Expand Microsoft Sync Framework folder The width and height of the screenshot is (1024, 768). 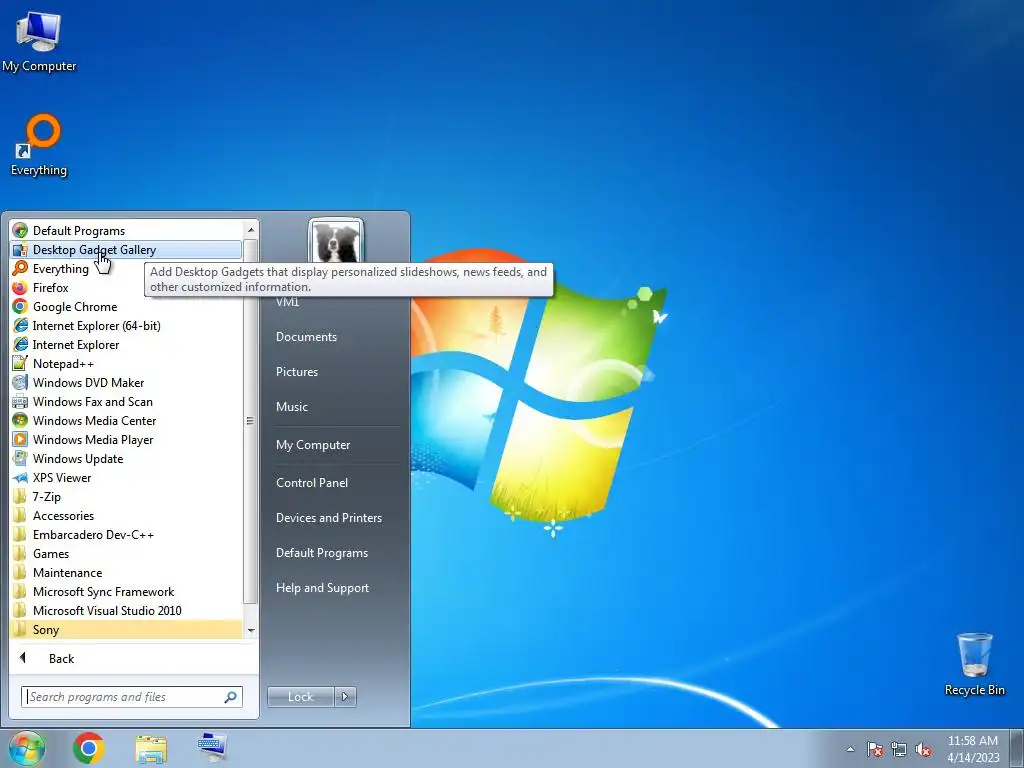coord(125,591)
